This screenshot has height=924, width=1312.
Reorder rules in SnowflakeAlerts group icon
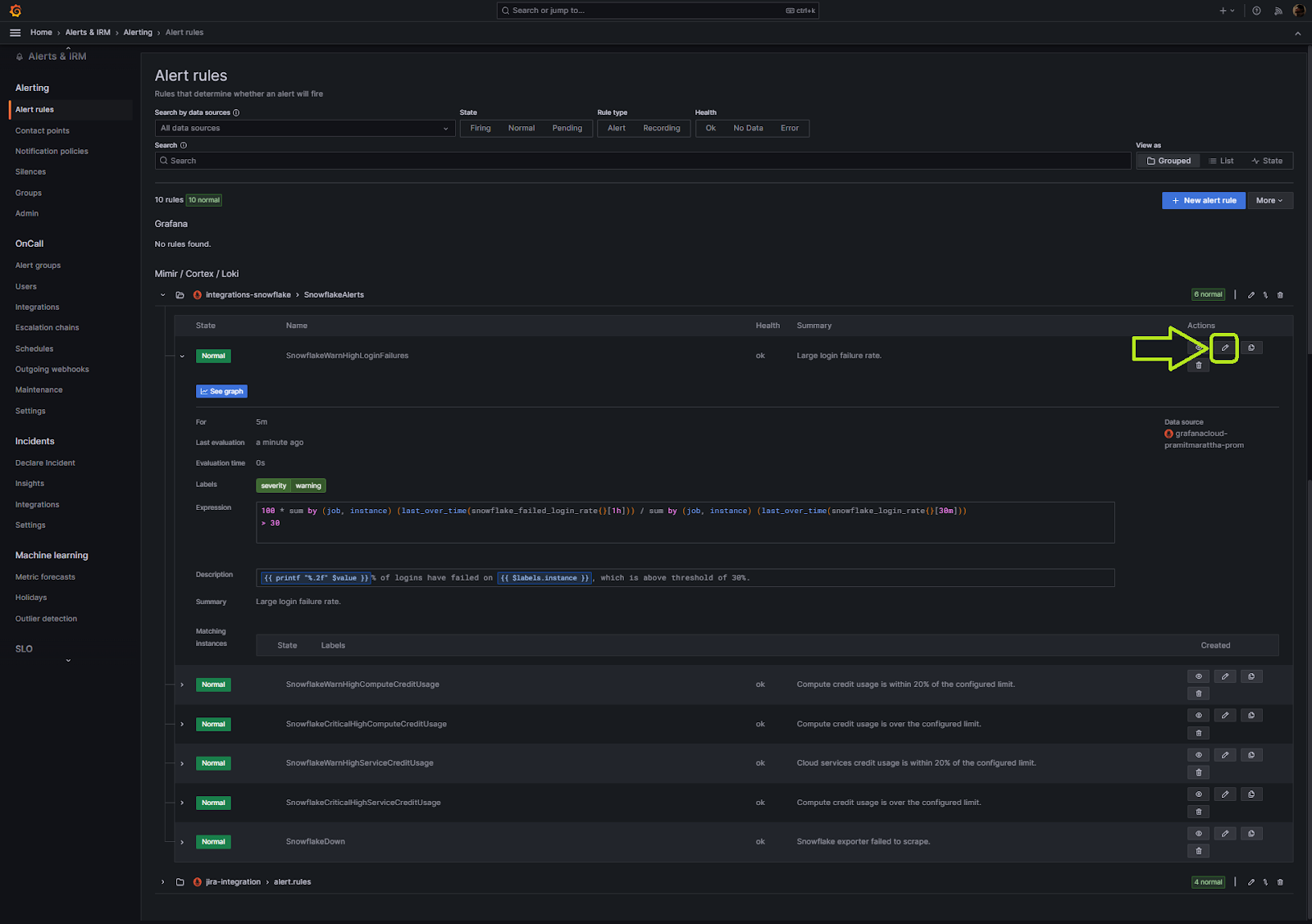click(1265, 295)
